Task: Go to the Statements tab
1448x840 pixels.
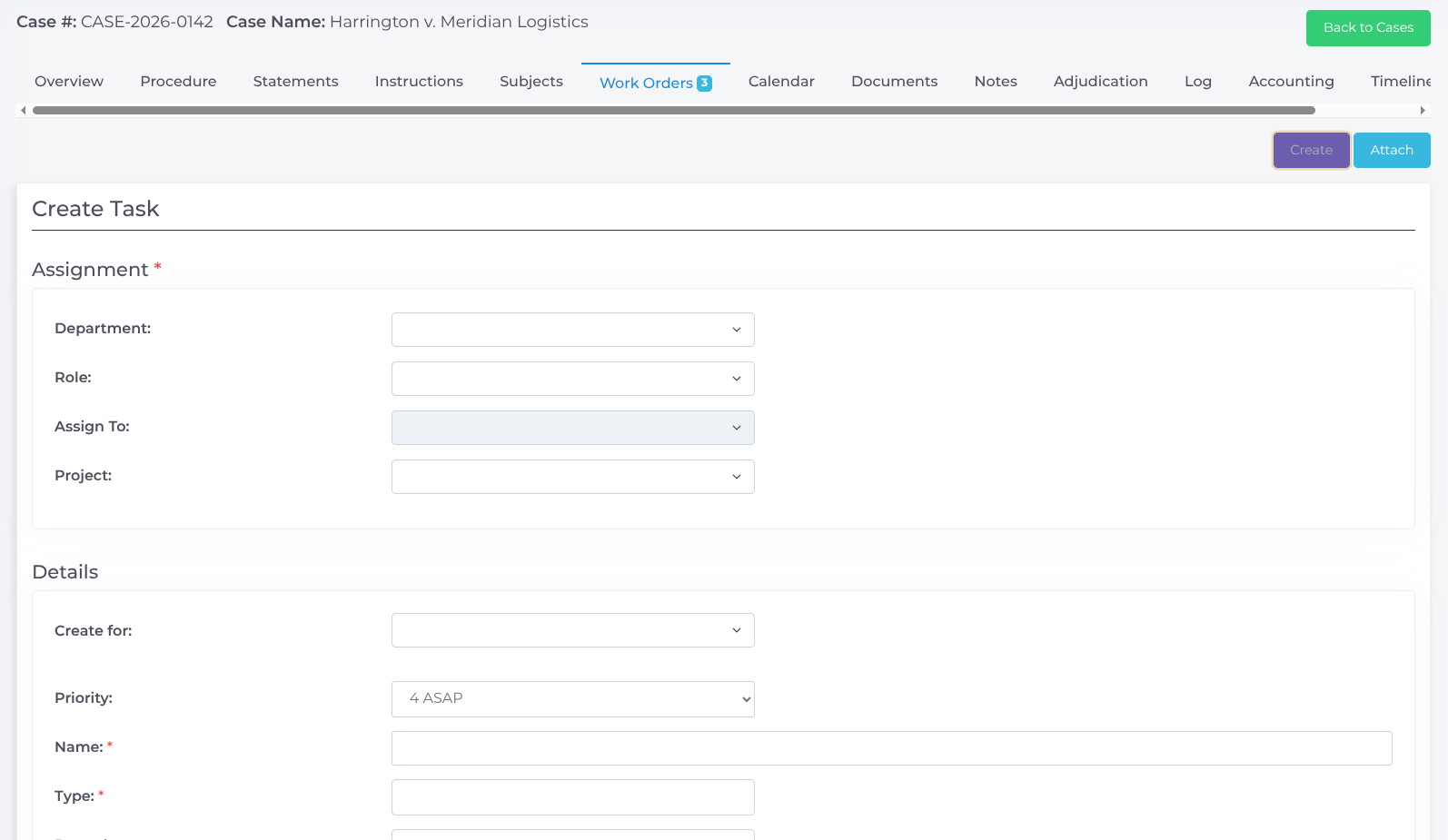Action: 295,82
